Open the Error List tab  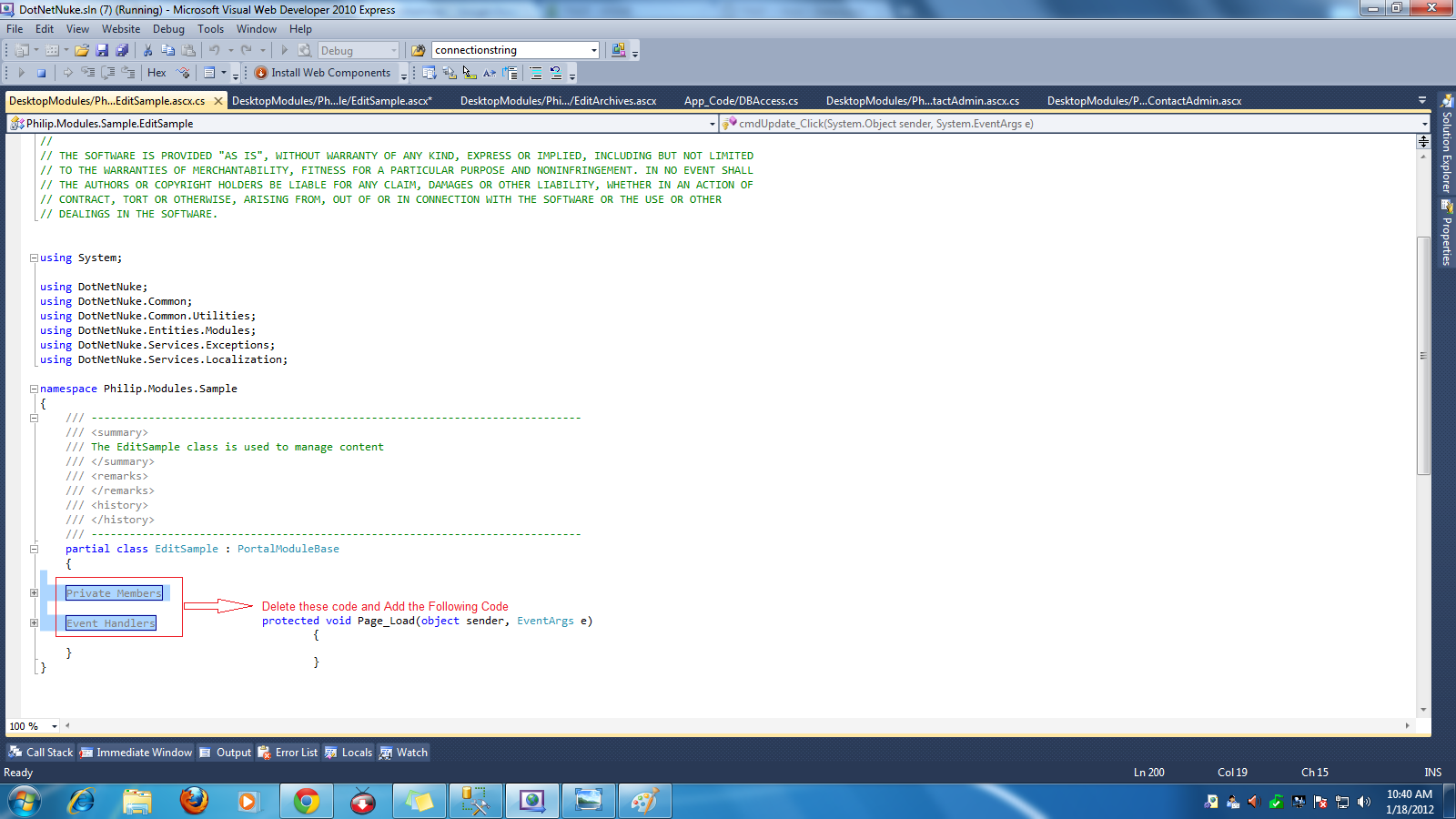coord(288,753)
